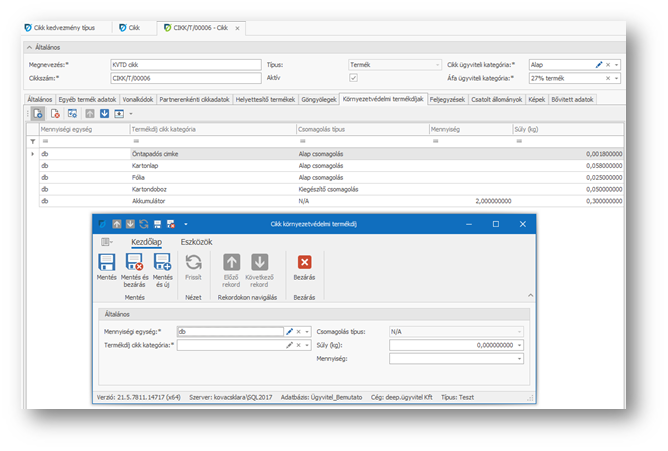Image resolution: width=668 pixels, height=451 pixels.
Task: Open Áfa ügyviteli kategória dropdown
Action: (616, 77)
